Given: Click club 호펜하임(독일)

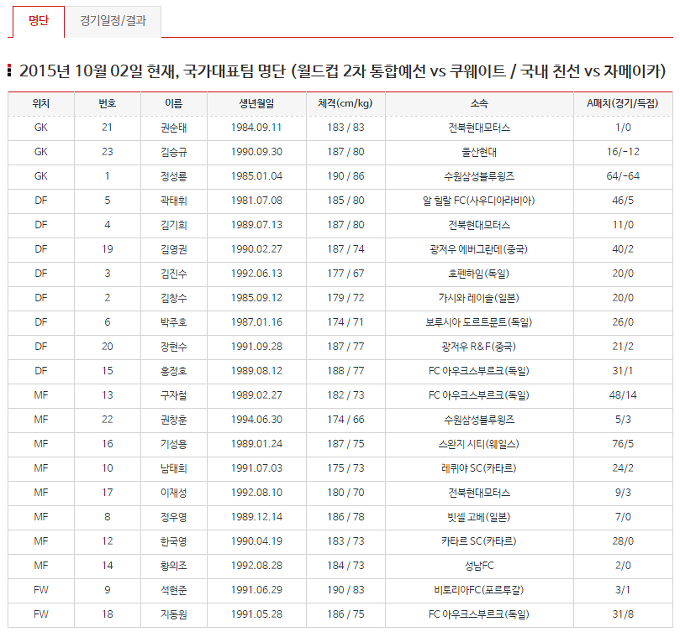Looking at the screenshot, I should tap(479, 274).
